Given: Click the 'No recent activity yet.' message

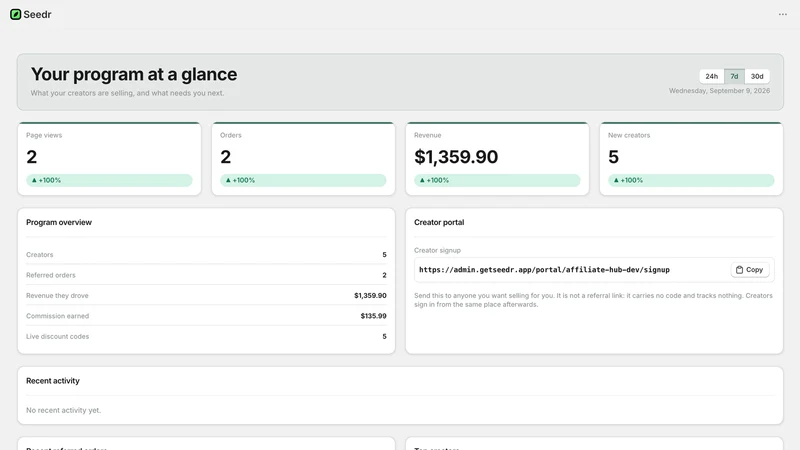Looking at the screenshot, I should 63,410.
